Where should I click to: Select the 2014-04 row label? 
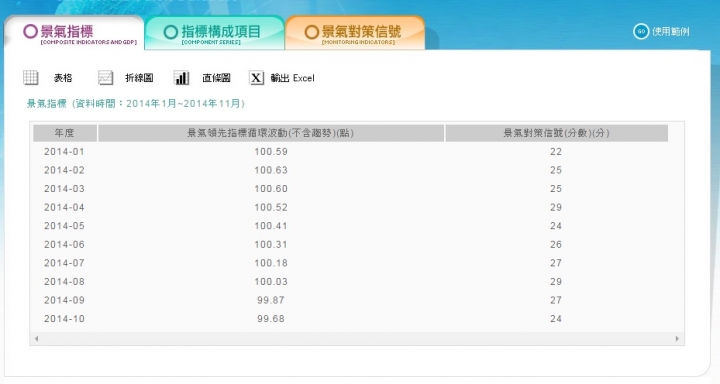tap(64, 208)
